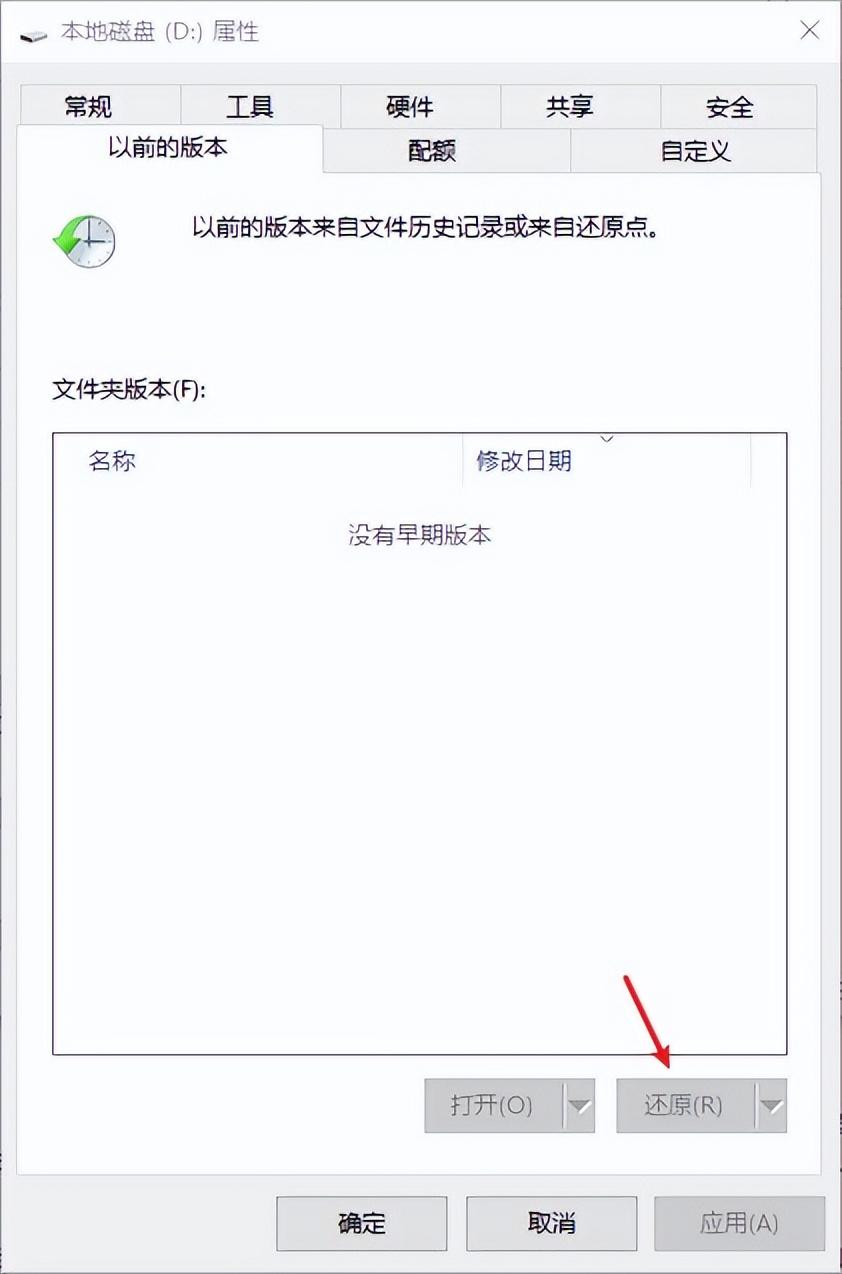The height and width of the screenshot is (1274, 842).
Task: Confirm with the 确定 button
Action: tap(362, 1223)
